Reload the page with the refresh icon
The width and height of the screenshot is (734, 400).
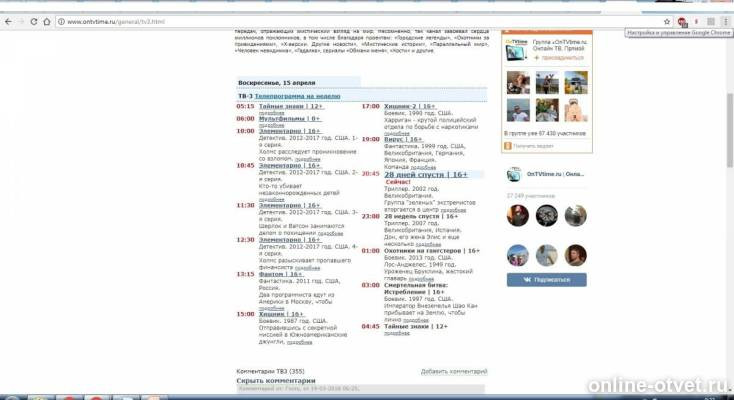pos(34,22)
